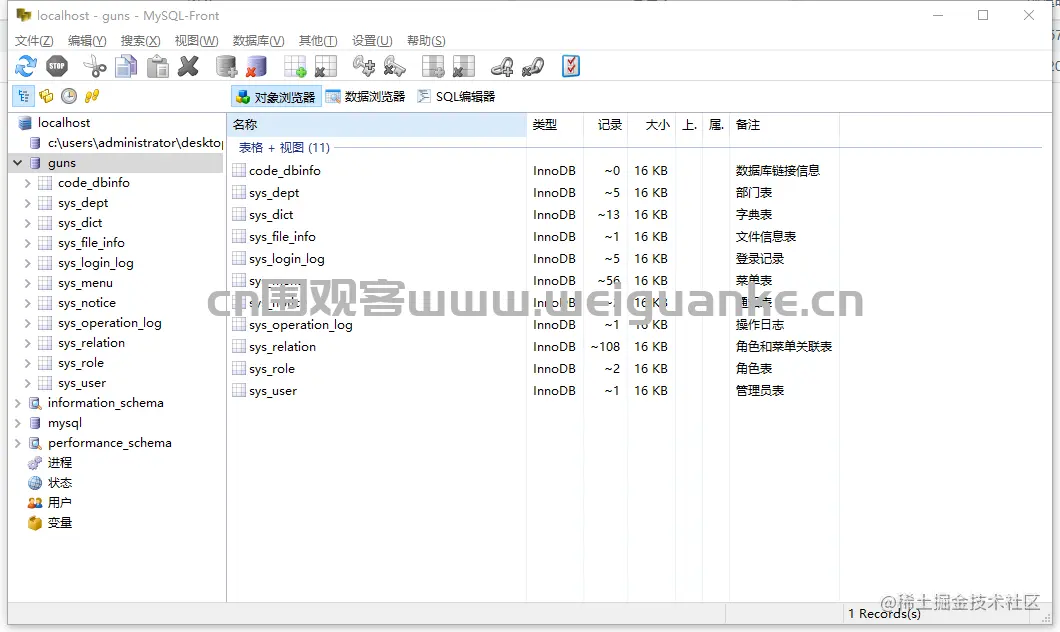
Task: Sort by the 类型 column header
Action: pyautogui.click(x=555, y=125)
